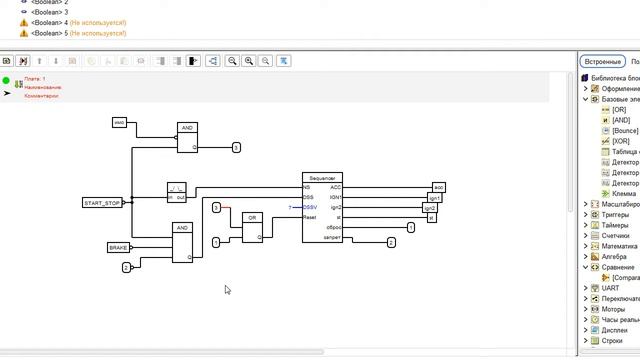The image size is (640, 360).
Task: Select the <Boolean> 5 (Не используется!) row
Action: tap(79, 33)
